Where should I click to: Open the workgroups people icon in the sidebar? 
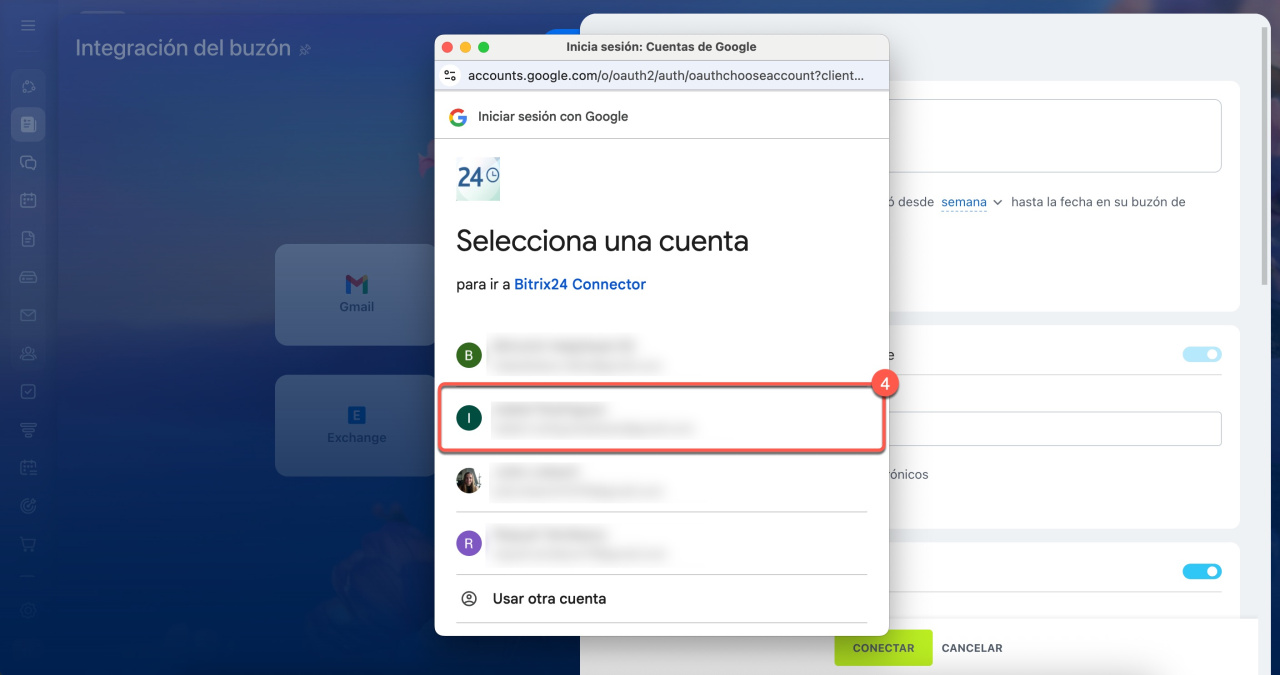click(28, 353)
